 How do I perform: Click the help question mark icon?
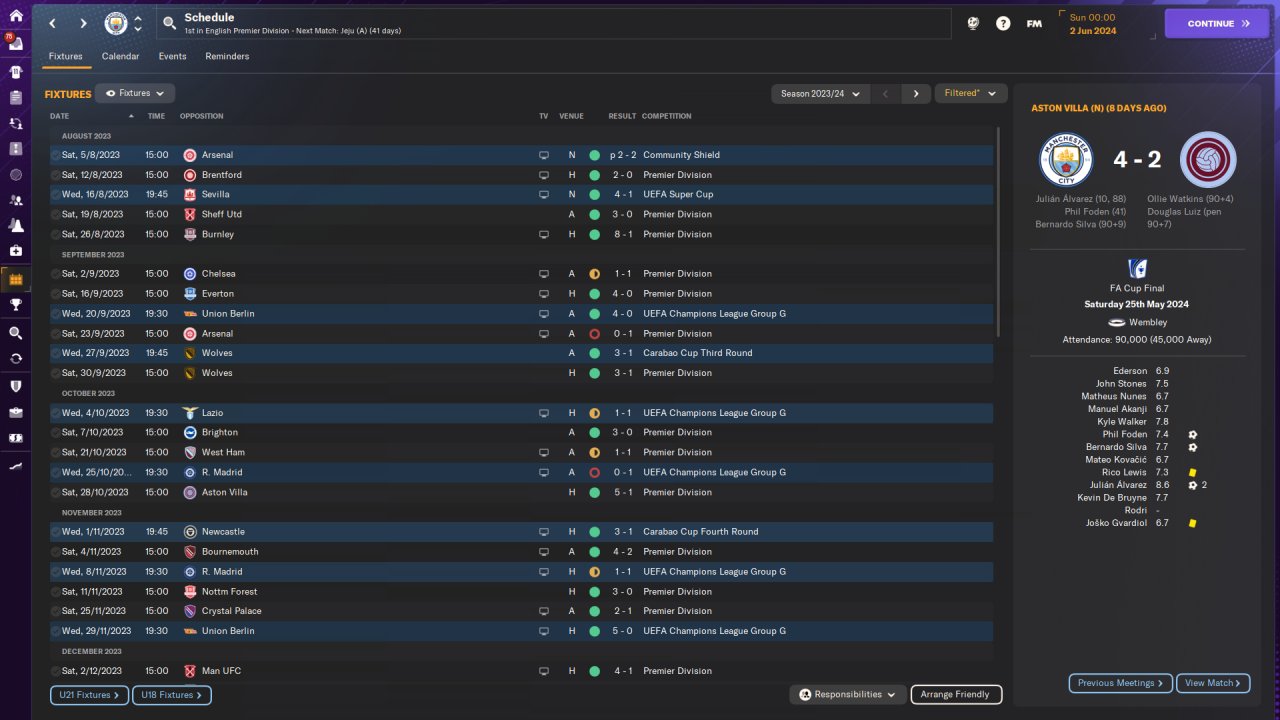point(1003,23)
